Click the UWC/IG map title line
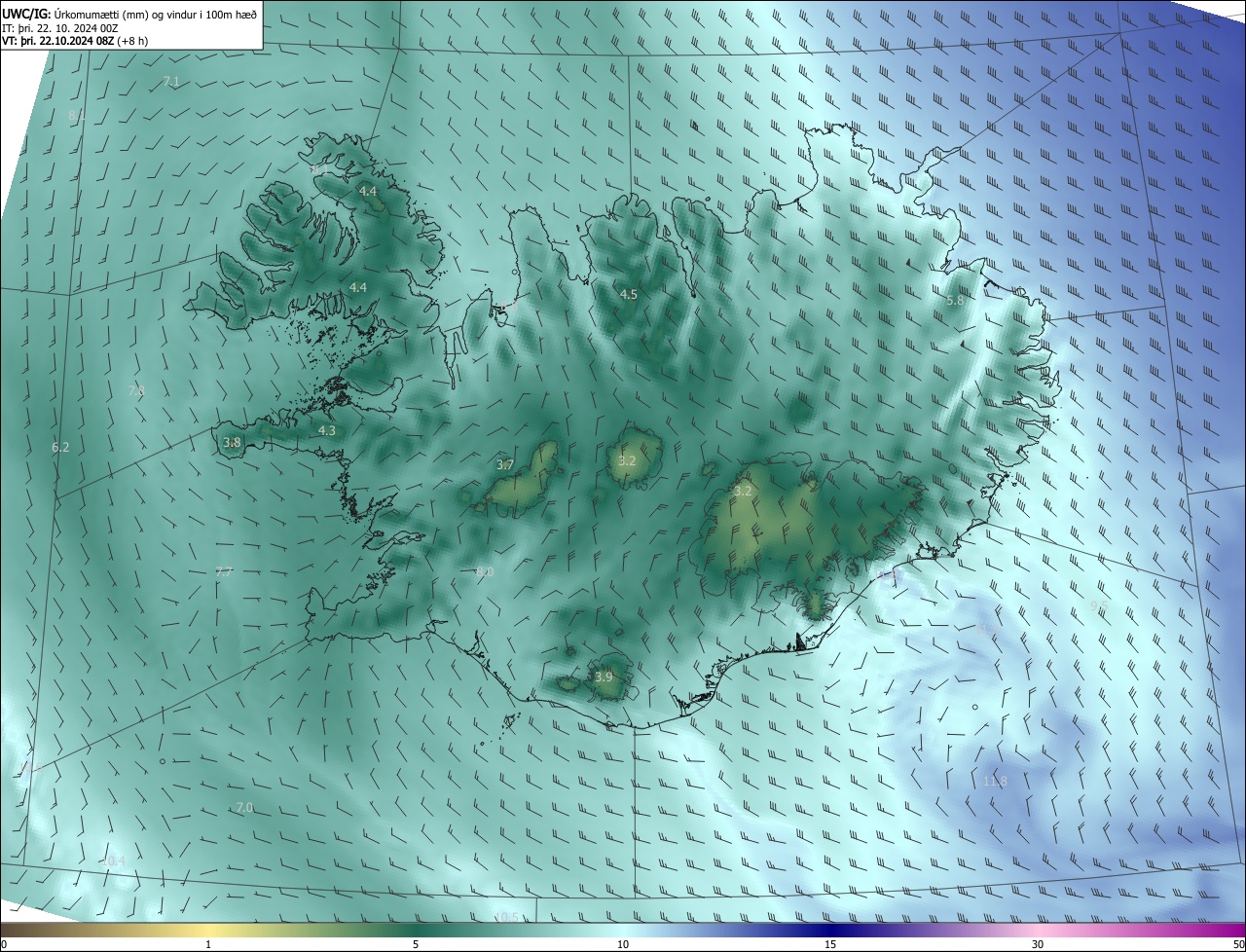Screen dimensions: 1246x952 point(129,14)
